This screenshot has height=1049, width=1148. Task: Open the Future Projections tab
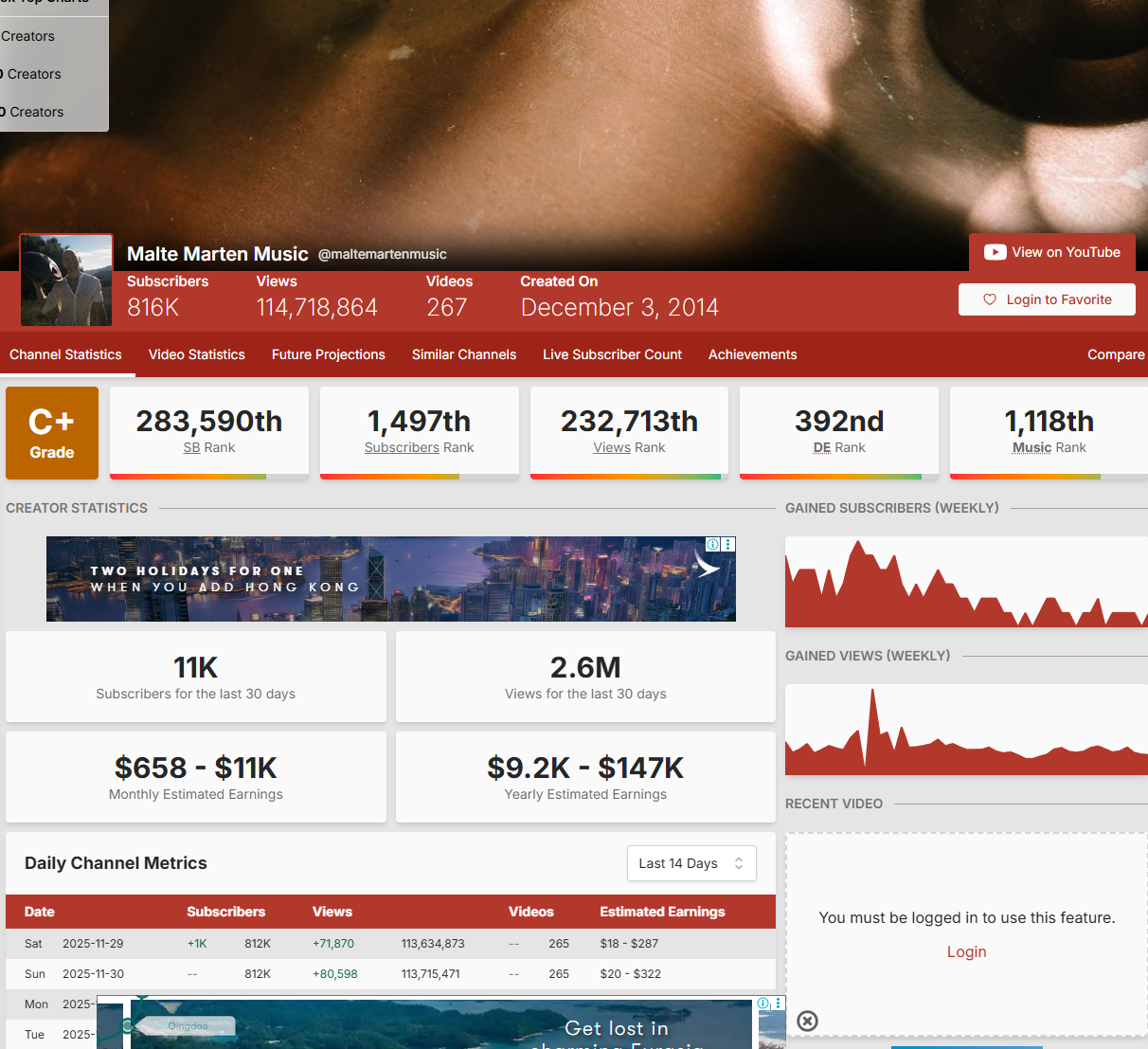[329, 354]
